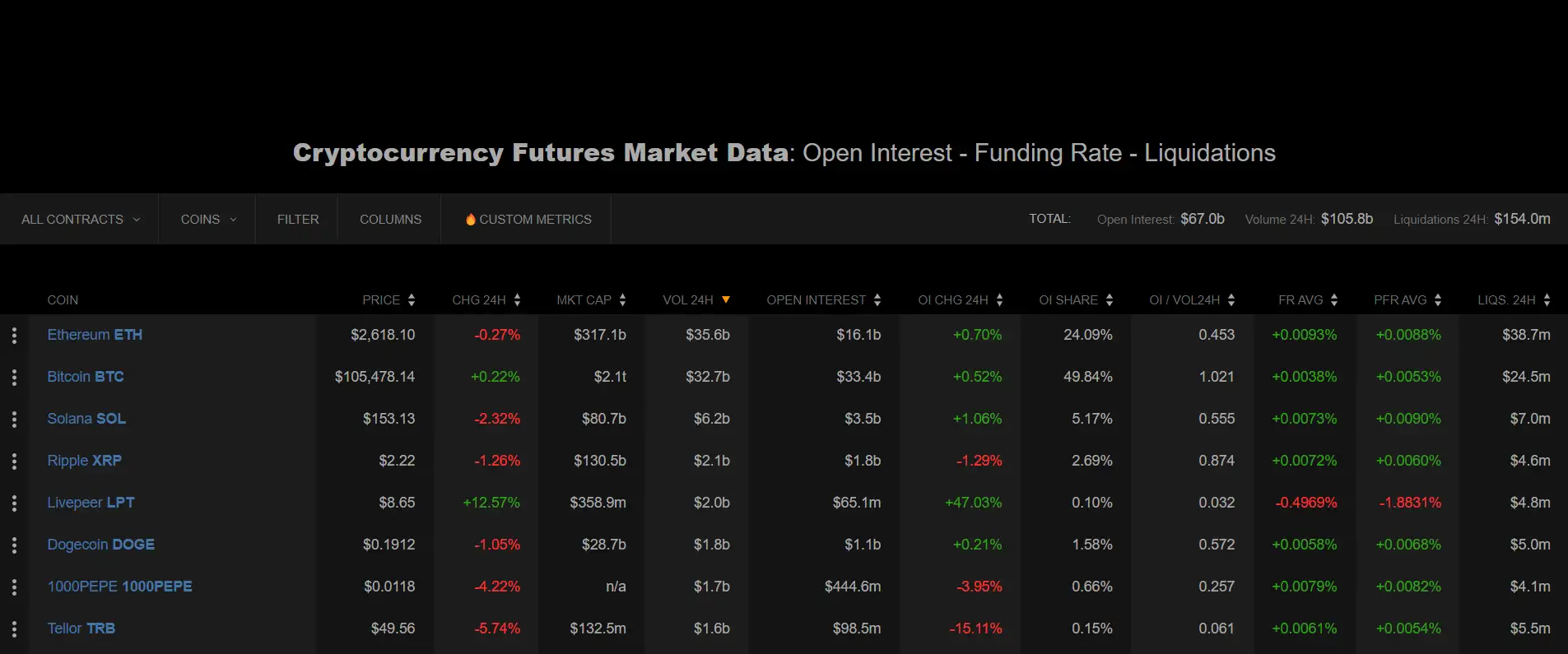1568x654 pixels.
Task: Open the three-dot menu for Bitcoin row
Action: pos(14,378)
